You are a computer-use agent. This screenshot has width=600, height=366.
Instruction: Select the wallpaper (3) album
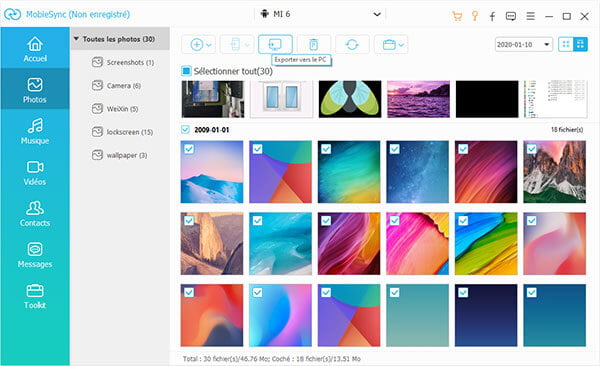click(x=119, y=155)
